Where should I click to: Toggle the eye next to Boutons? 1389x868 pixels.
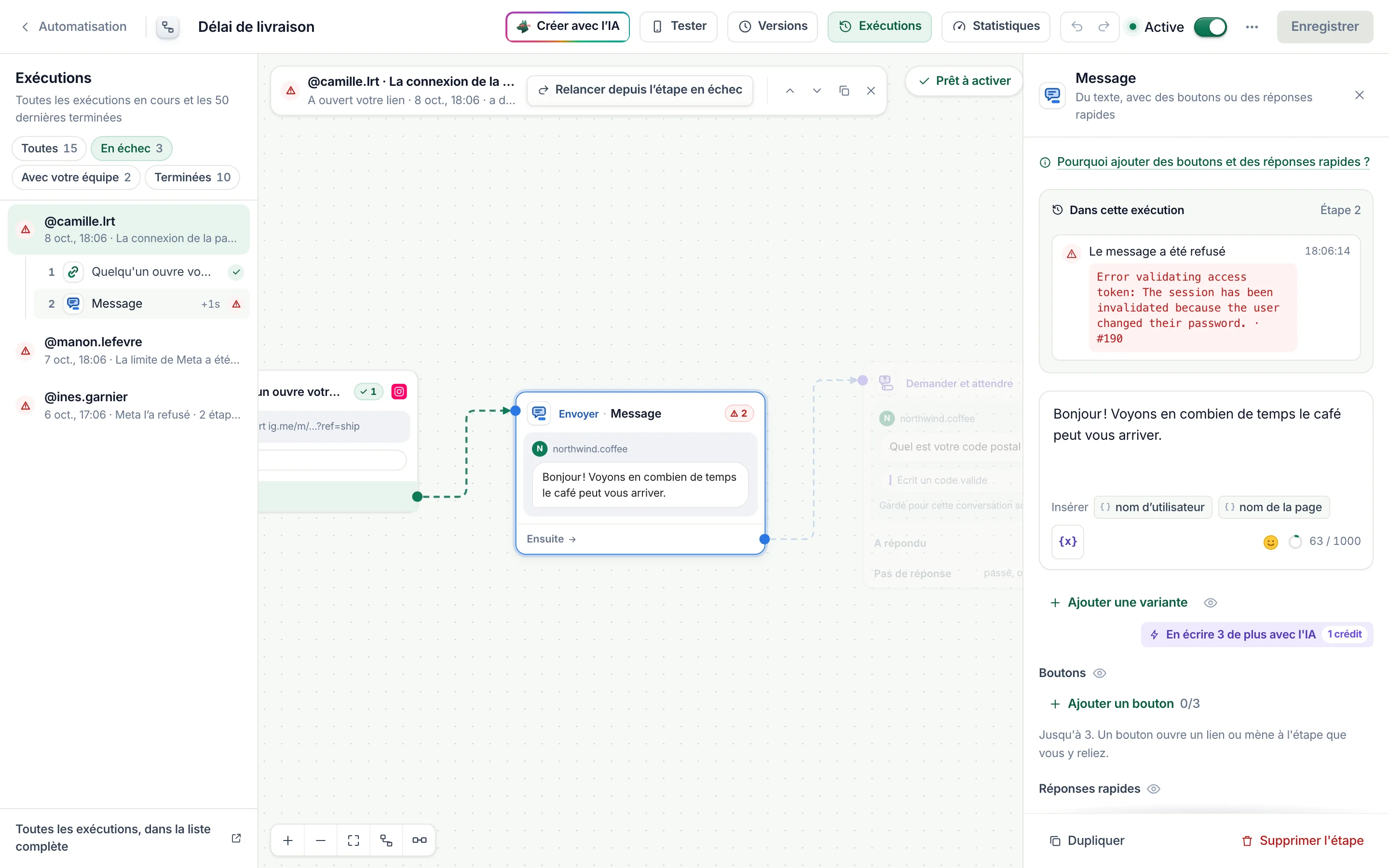(x=1099, y=673)
